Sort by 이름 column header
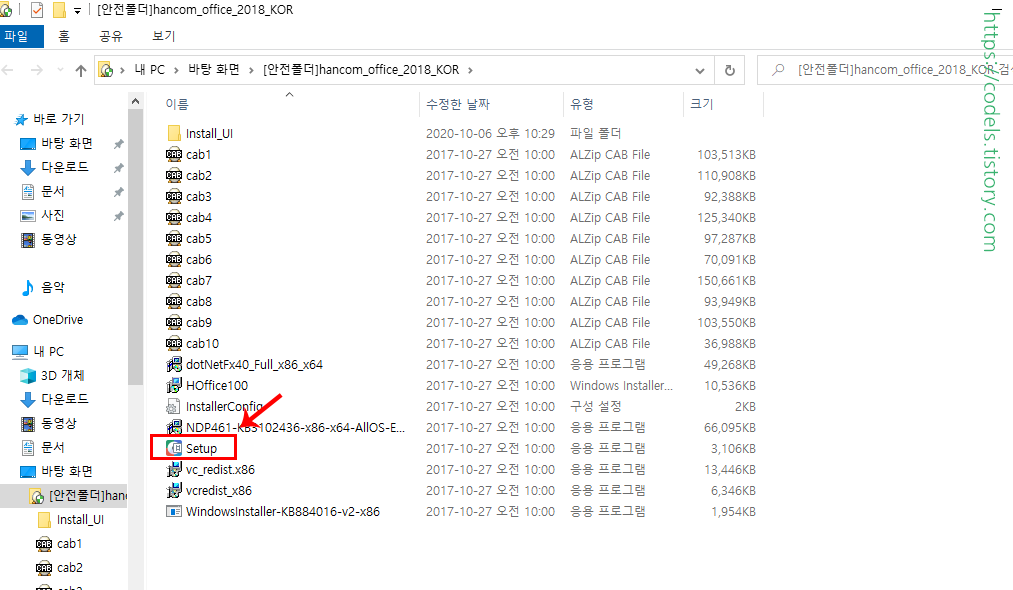The width and height of the screenshot is (1013, 590). (177, 104)
